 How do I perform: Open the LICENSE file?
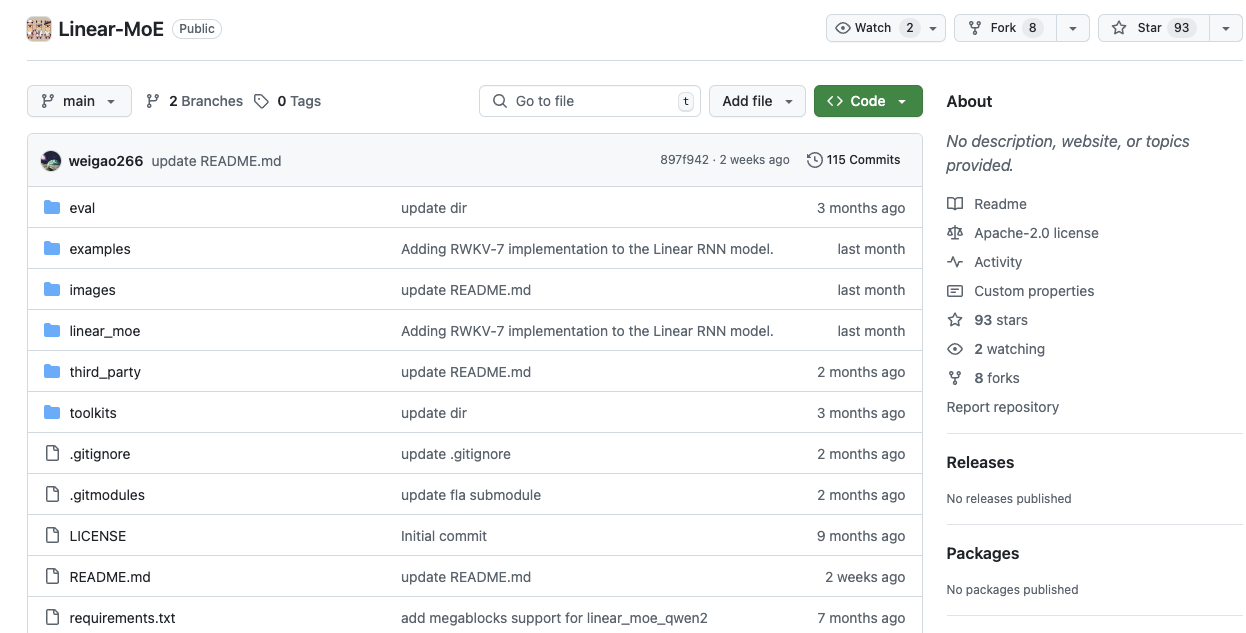98,536
